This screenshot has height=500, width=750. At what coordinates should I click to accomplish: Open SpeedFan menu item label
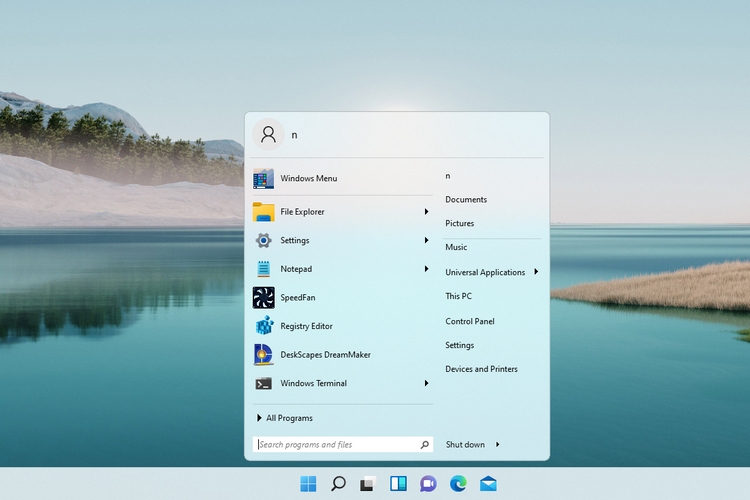pos(298,298)
